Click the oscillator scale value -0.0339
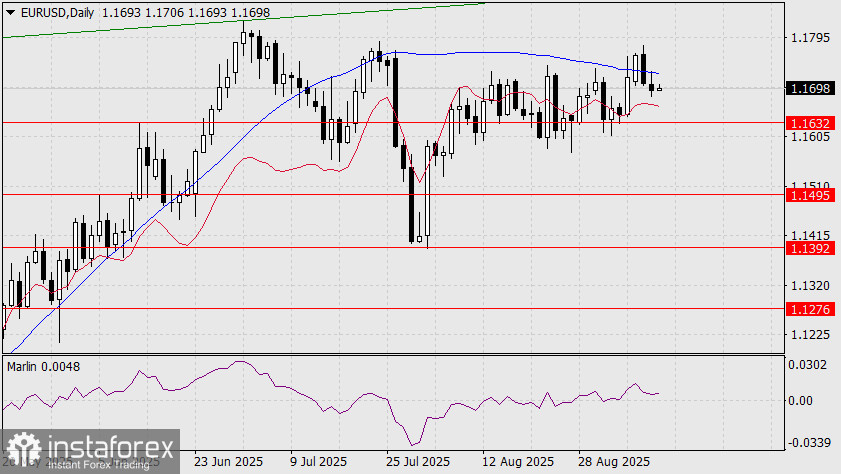The image size is (841, 474). click(808, 443)
